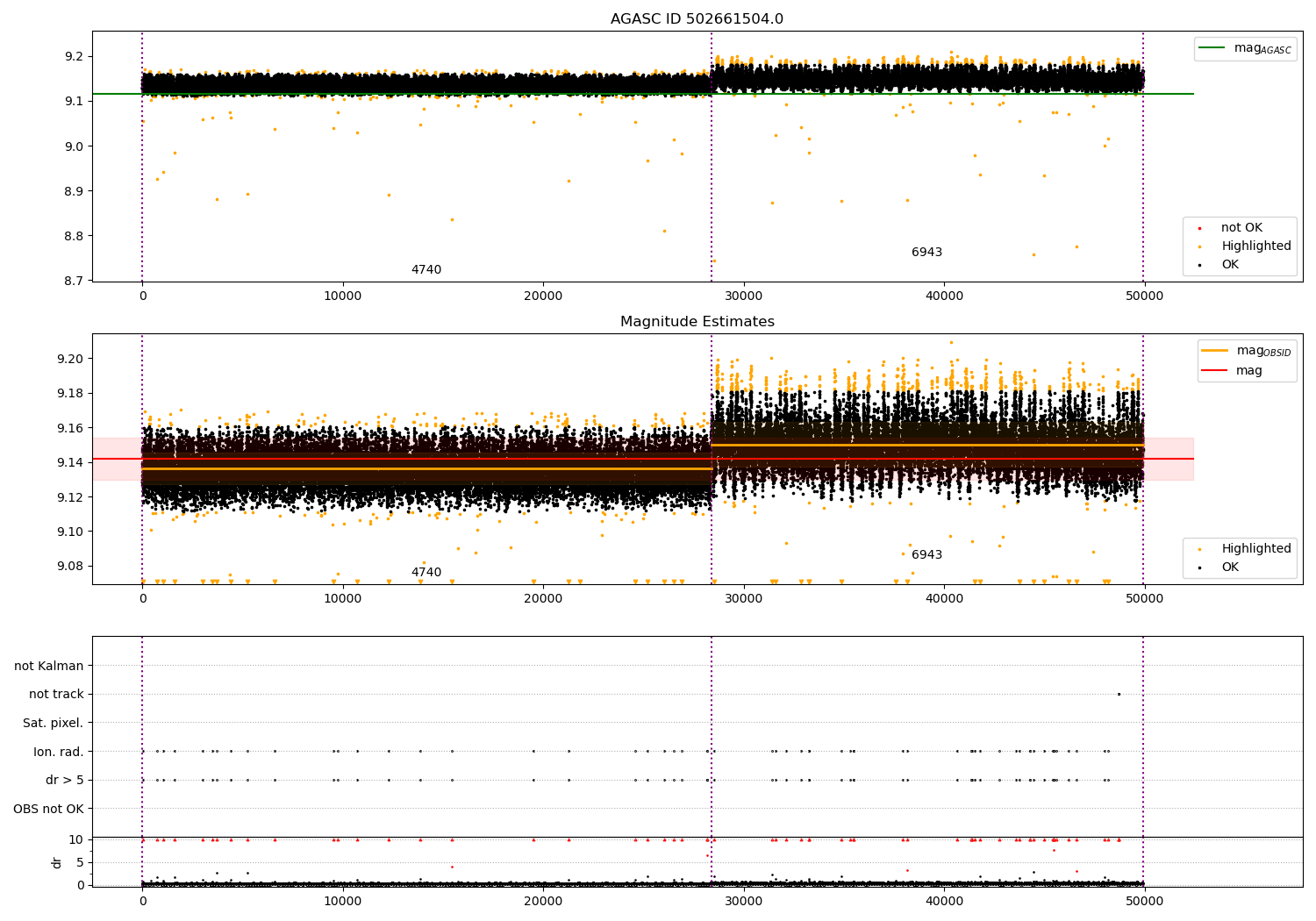Click the 6943 OBSID label in top plot
The image size is (1316, 921).
point(926,253)
